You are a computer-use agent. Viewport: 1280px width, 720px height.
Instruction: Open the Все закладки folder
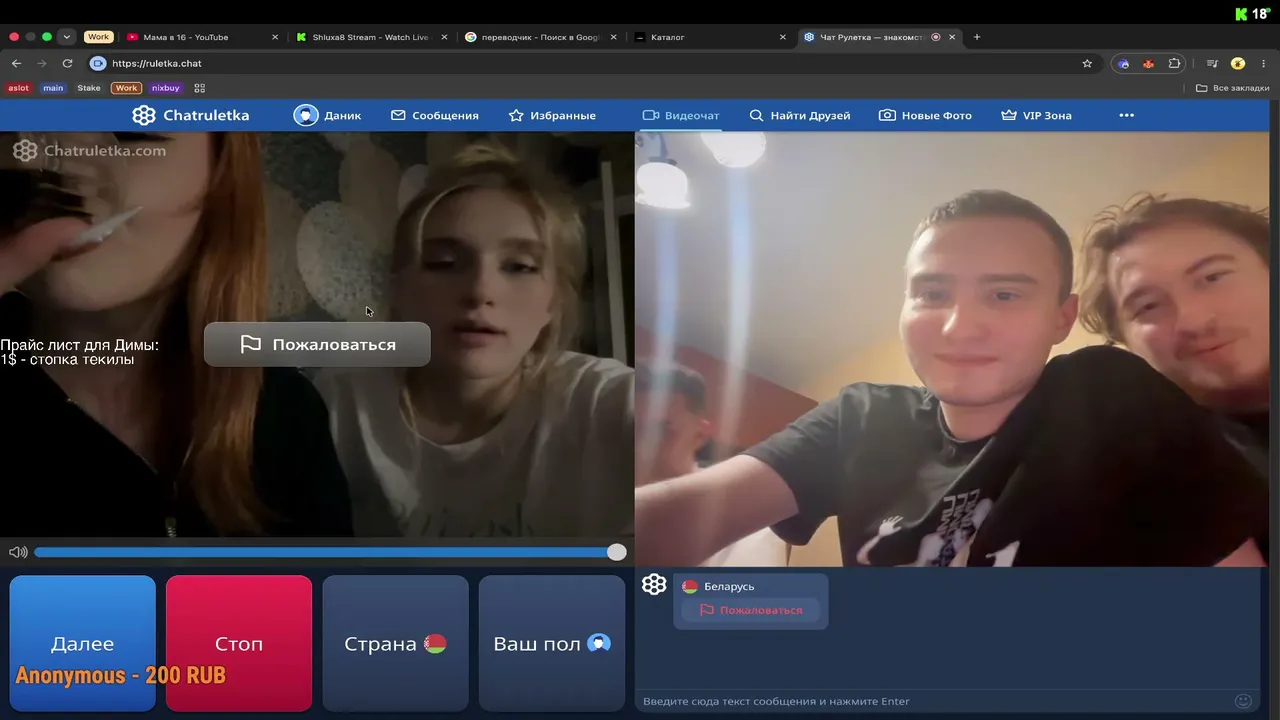pyautogui.click(x=1233, y=88)
